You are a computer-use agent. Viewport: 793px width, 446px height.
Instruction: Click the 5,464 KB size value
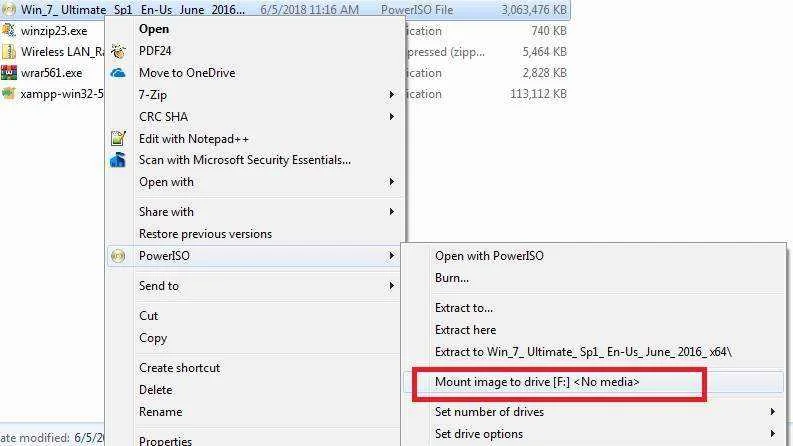coord(544,52)
